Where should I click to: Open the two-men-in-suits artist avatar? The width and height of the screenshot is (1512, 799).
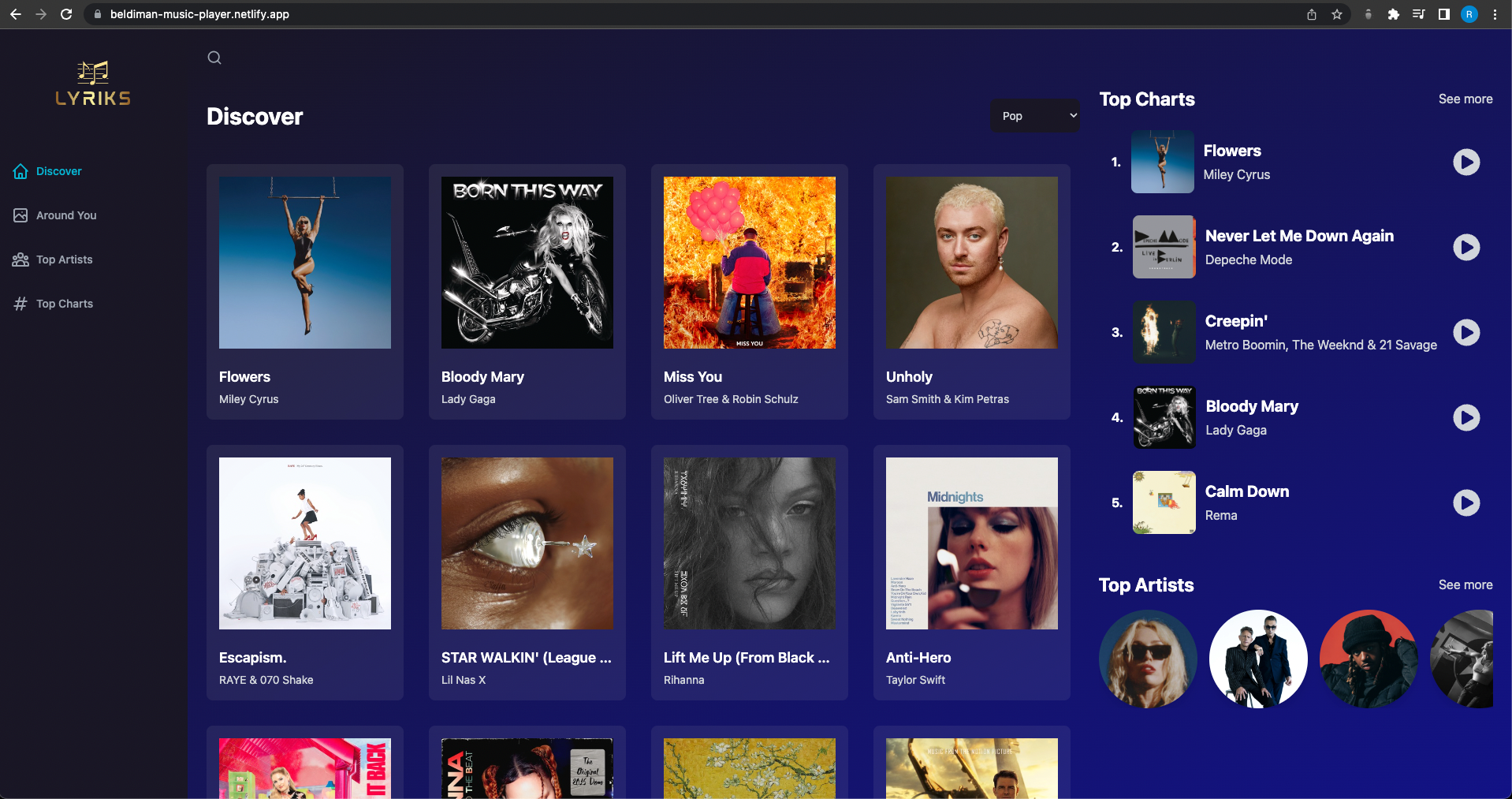(1258, 659)
